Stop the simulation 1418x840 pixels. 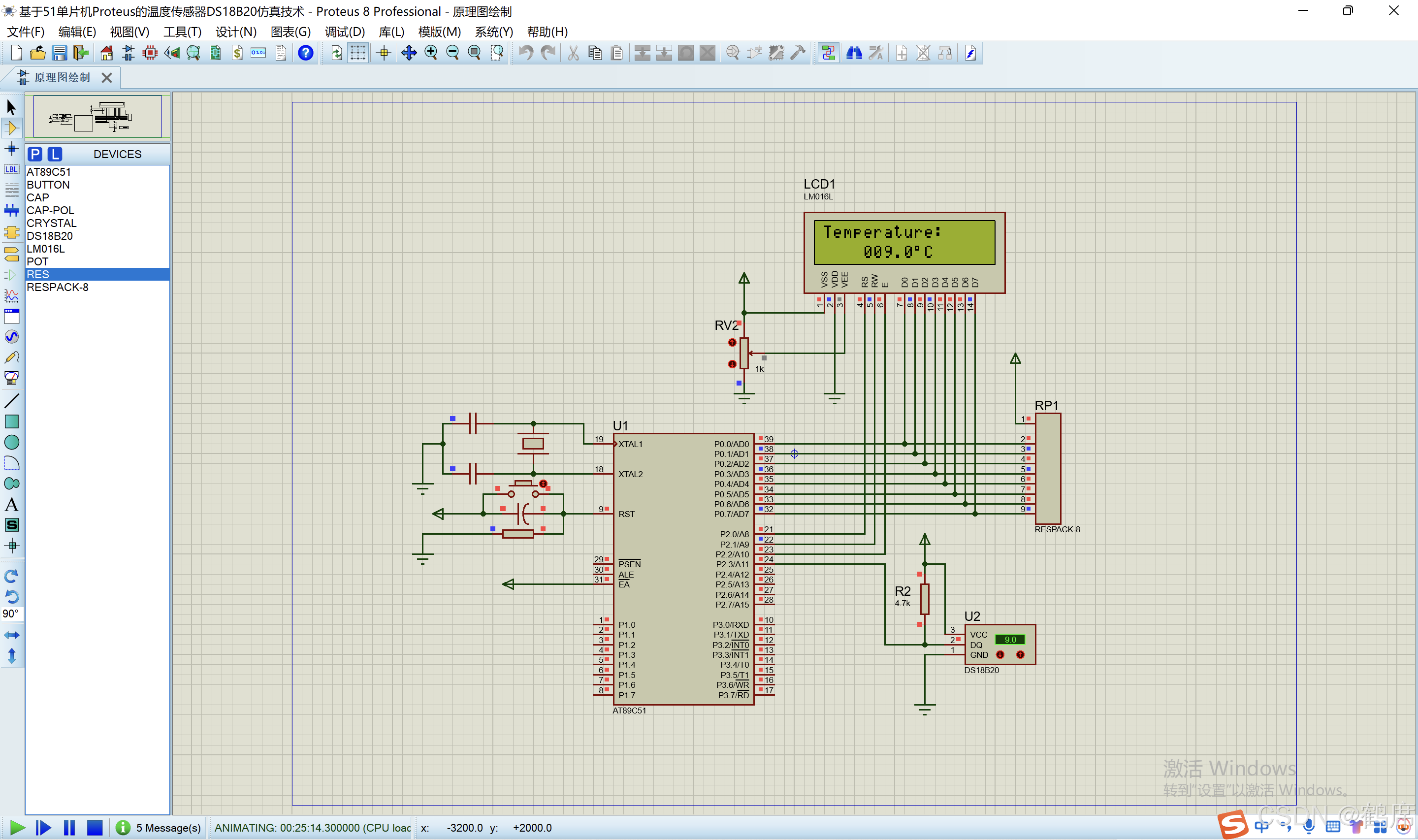tap(95, 828)
